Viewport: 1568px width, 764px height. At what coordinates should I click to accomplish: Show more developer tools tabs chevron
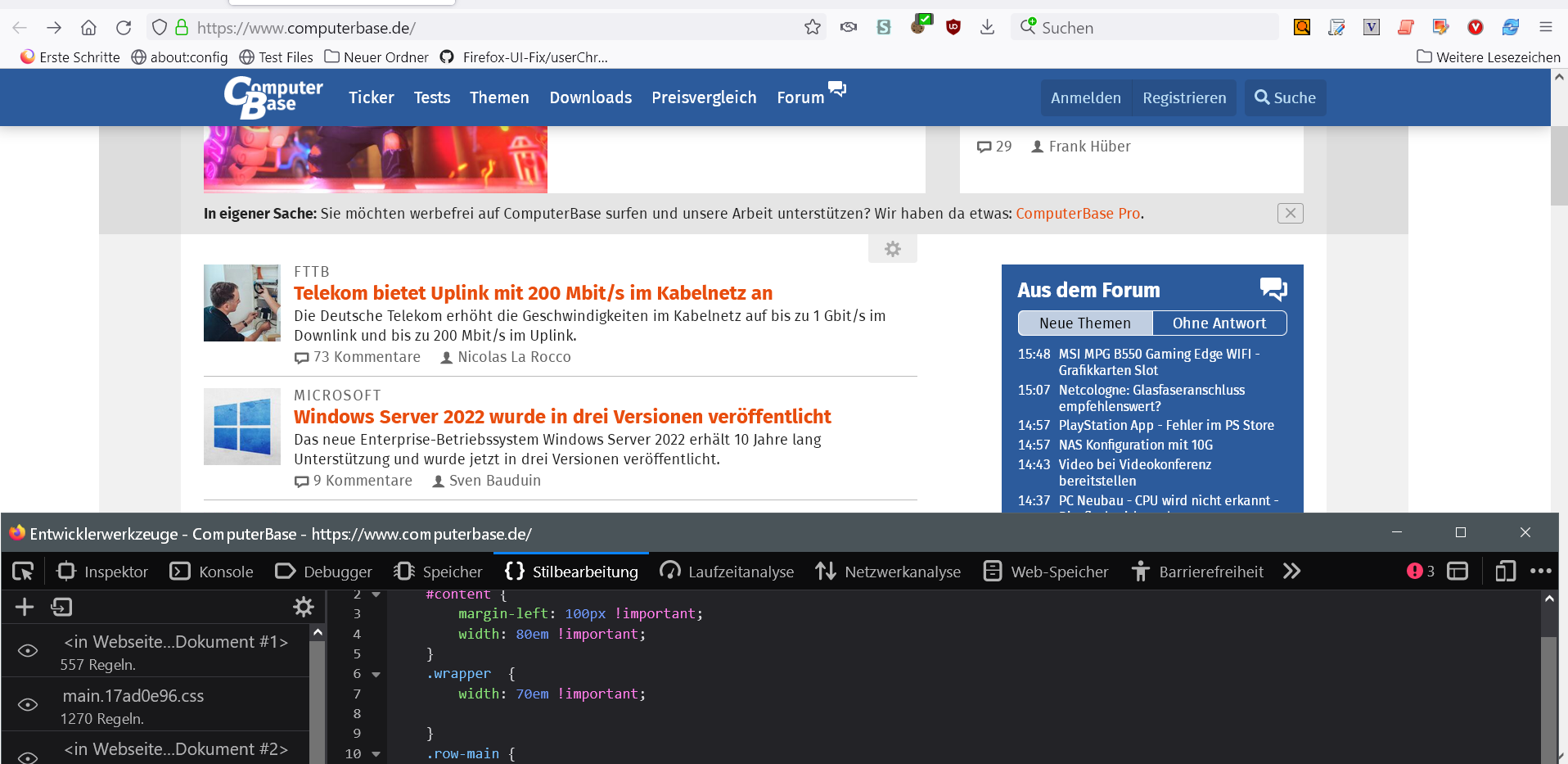[x=1291, y=572]
